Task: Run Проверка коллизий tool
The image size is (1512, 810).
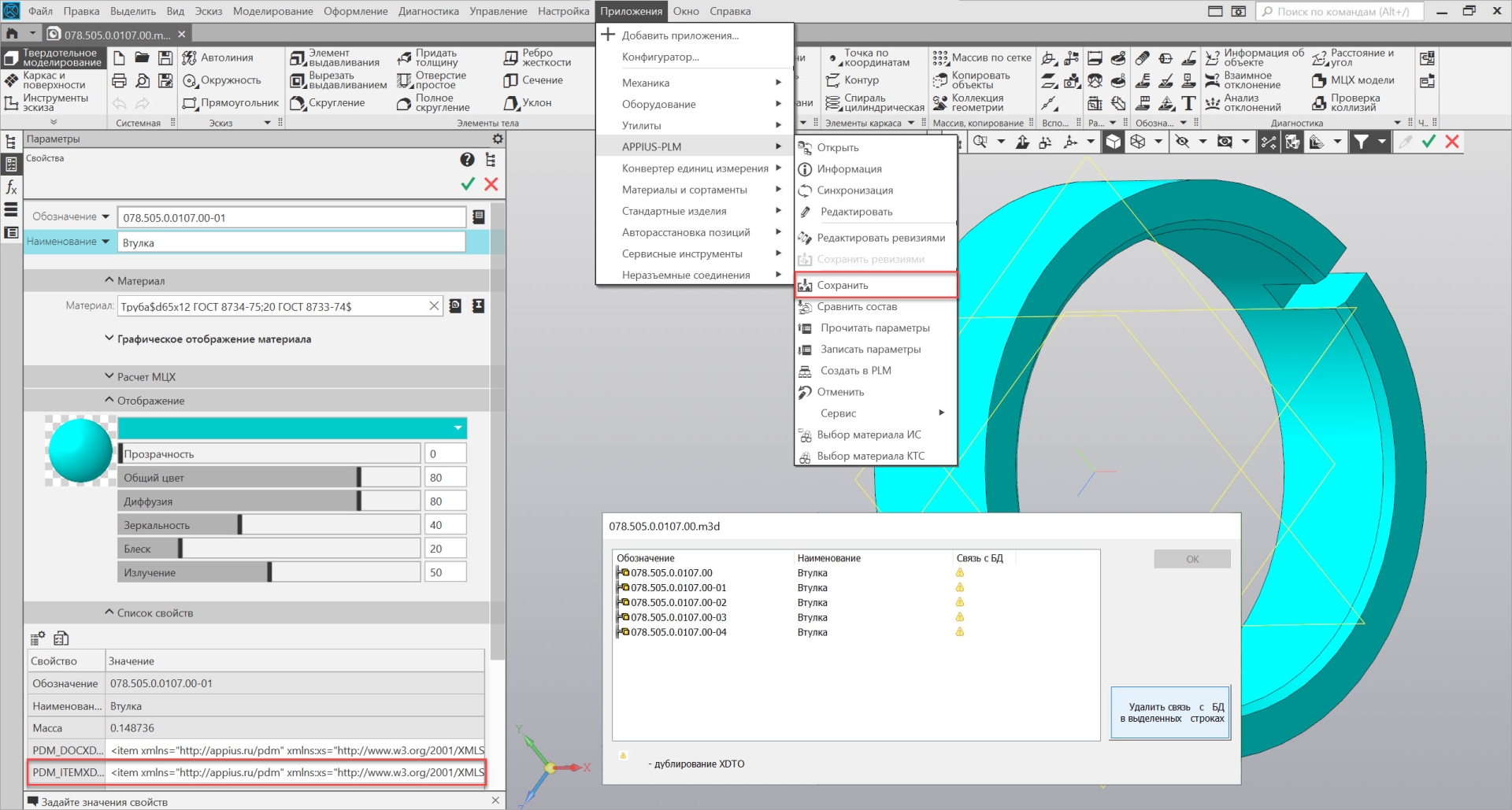Action: [1347, 103]
